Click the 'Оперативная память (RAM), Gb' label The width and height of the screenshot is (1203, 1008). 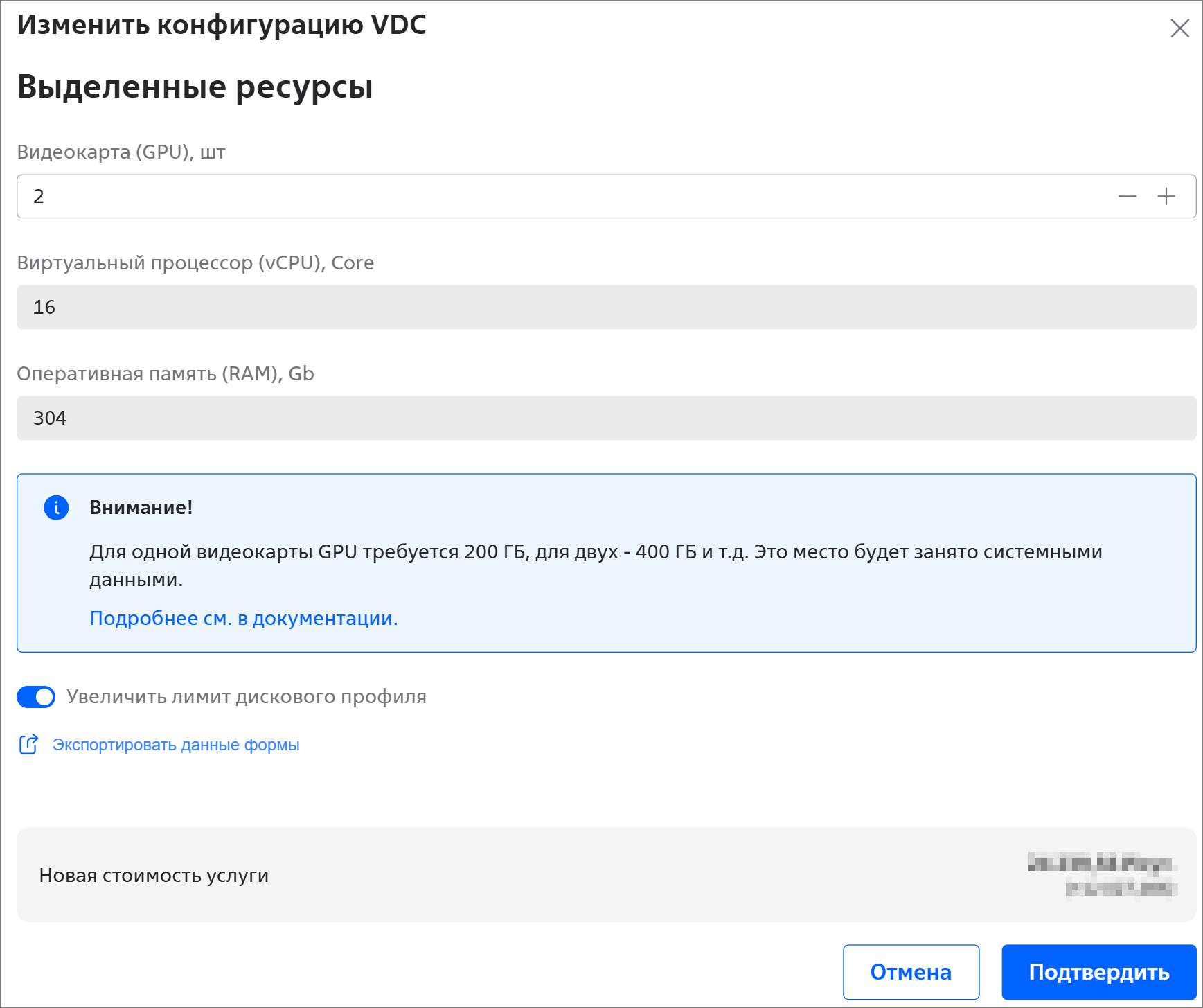click(166, 374)
